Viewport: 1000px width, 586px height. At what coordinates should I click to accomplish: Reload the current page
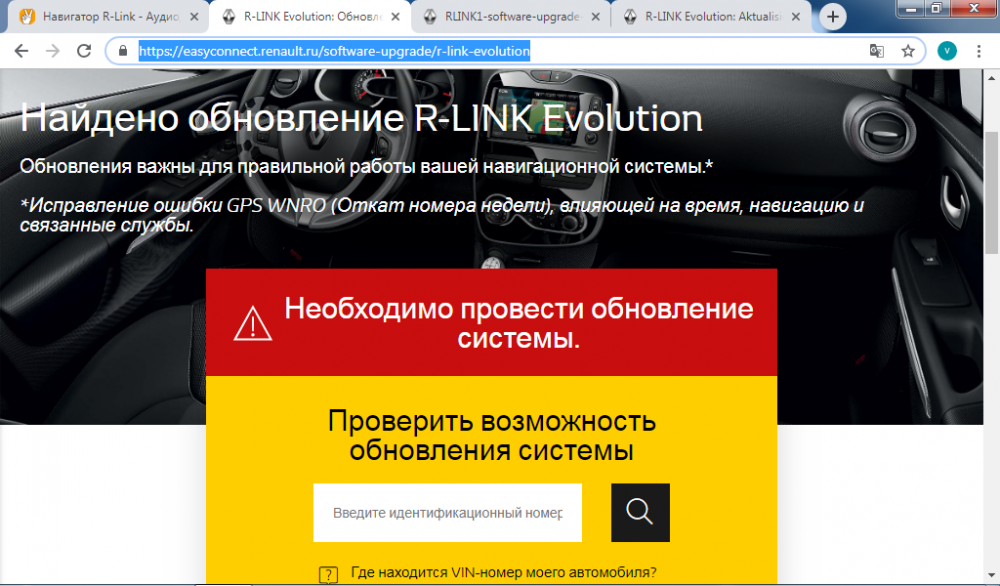(84, 51)
